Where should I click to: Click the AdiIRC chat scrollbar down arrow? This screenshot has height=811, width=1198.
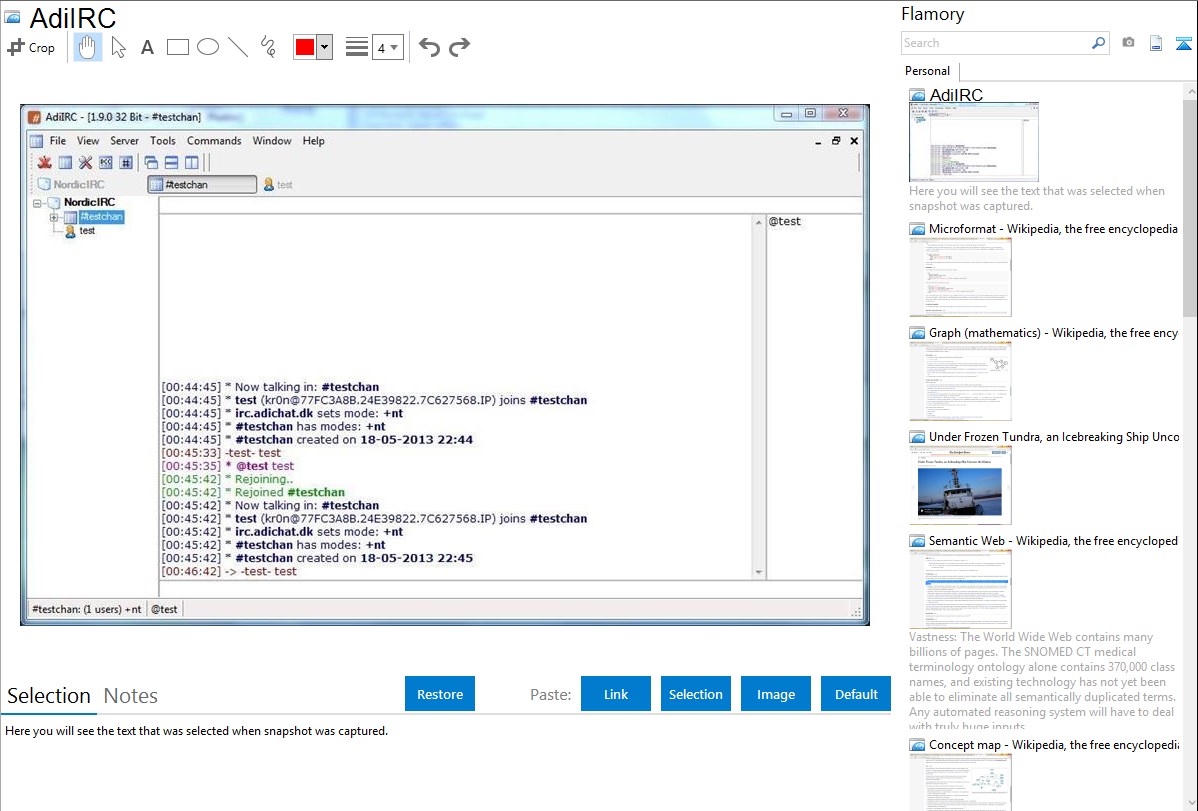pyautogui.click(x=759, y=573)
